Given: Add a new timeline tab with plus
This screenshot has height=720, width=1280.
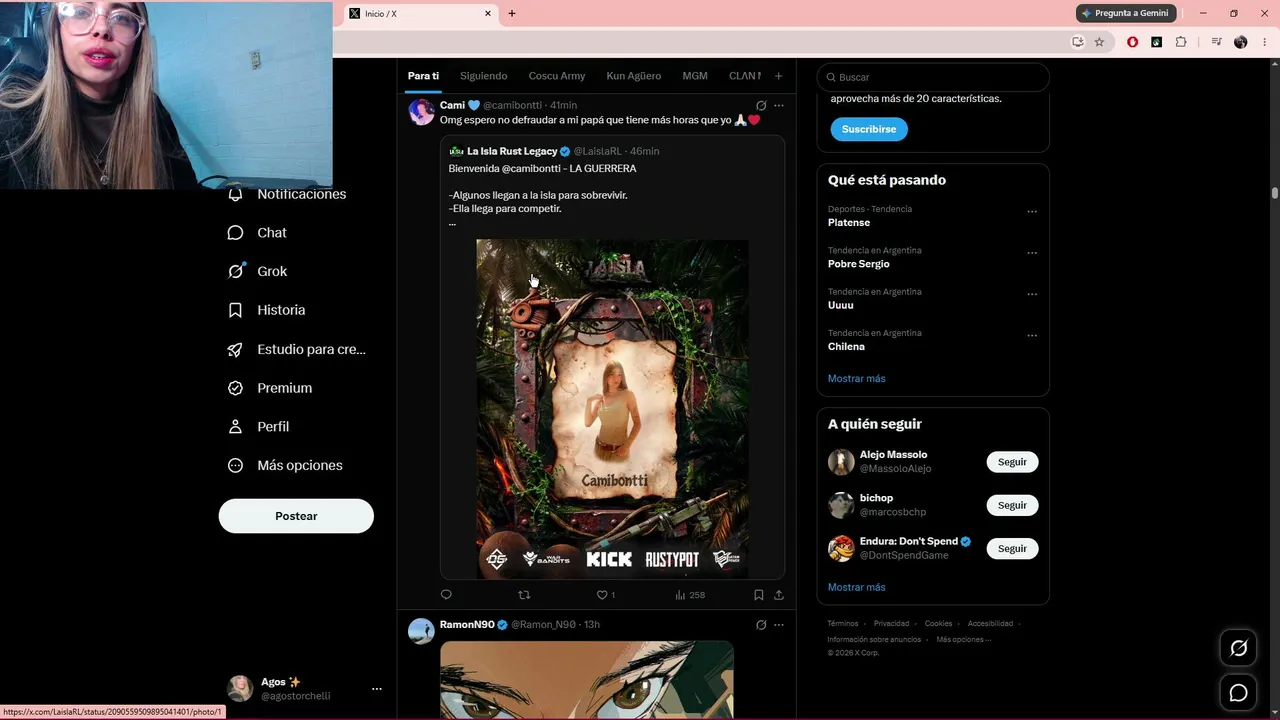Looking at the screenshot, I should tap(778, 76).
